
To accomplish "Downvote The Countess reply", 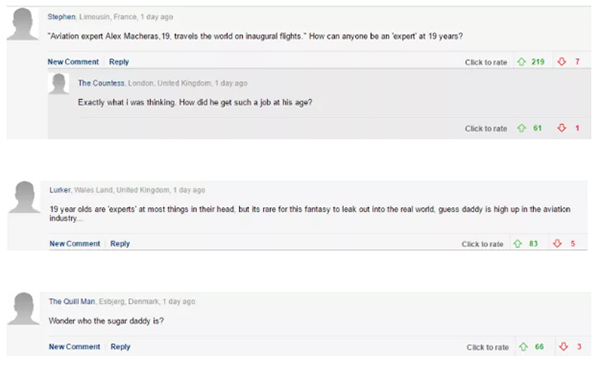I will click(x=561, y=128).
